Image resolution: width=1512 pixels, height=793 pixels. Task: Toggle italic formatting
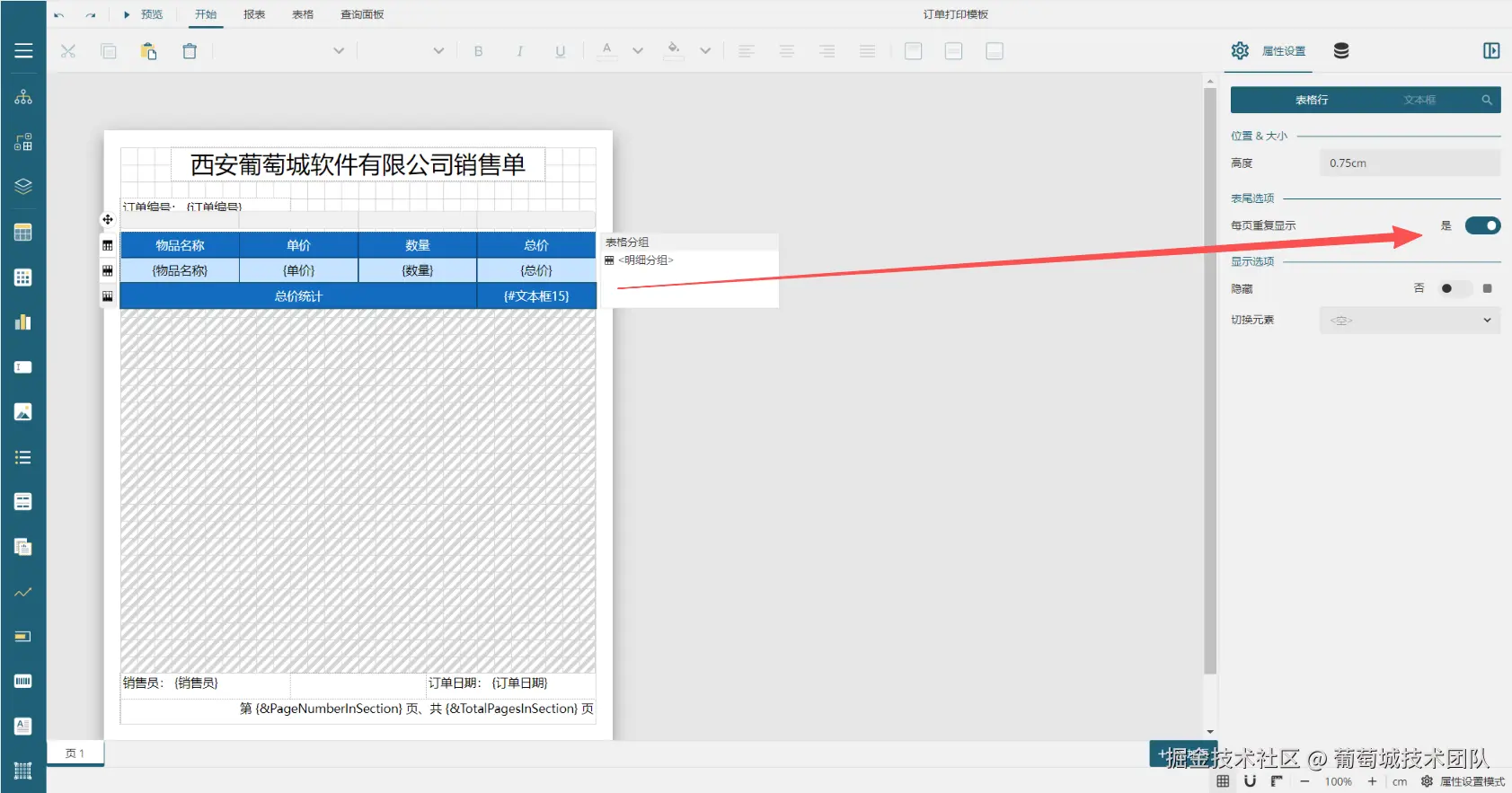[519, 51]
